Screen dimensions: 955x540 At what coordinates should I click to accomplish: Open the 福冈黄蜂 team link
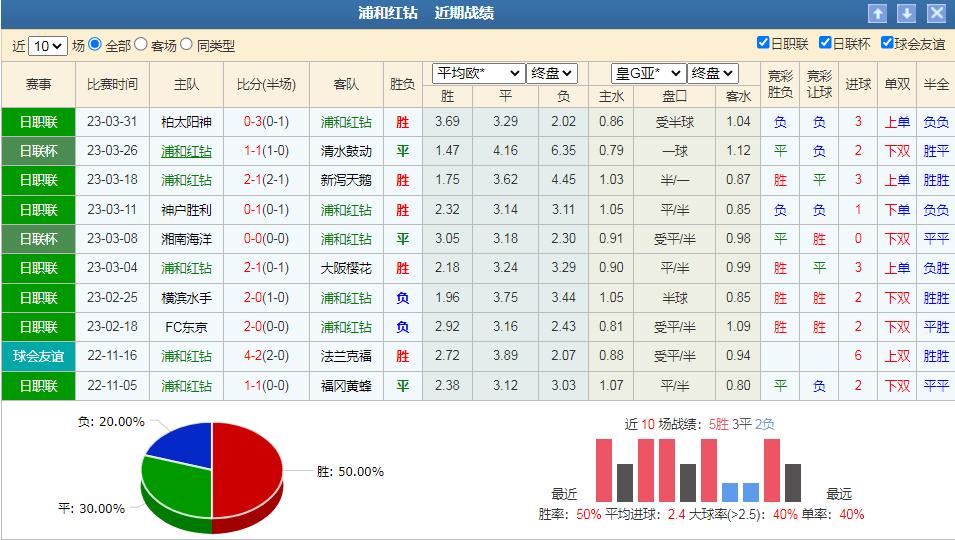click(x=346, y=386)
